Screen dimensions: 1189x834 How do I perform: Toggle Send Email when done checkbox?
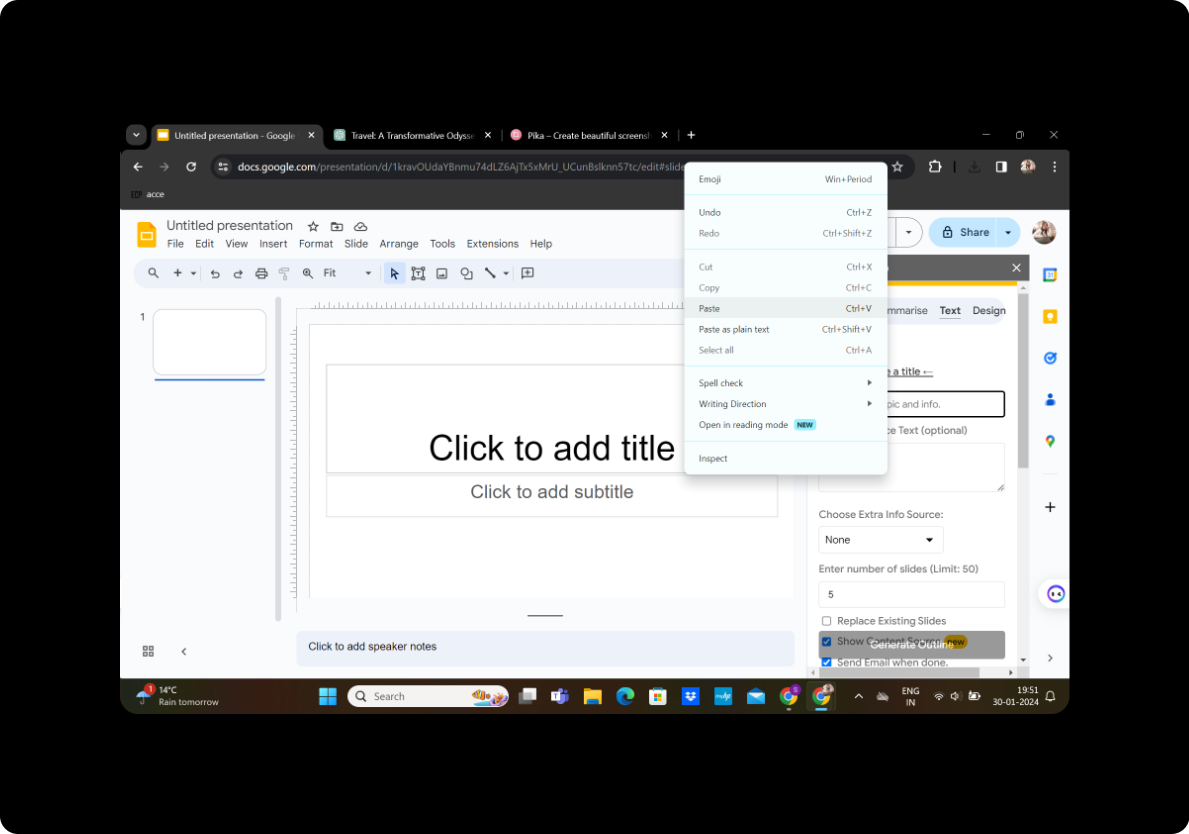(827, 663)
